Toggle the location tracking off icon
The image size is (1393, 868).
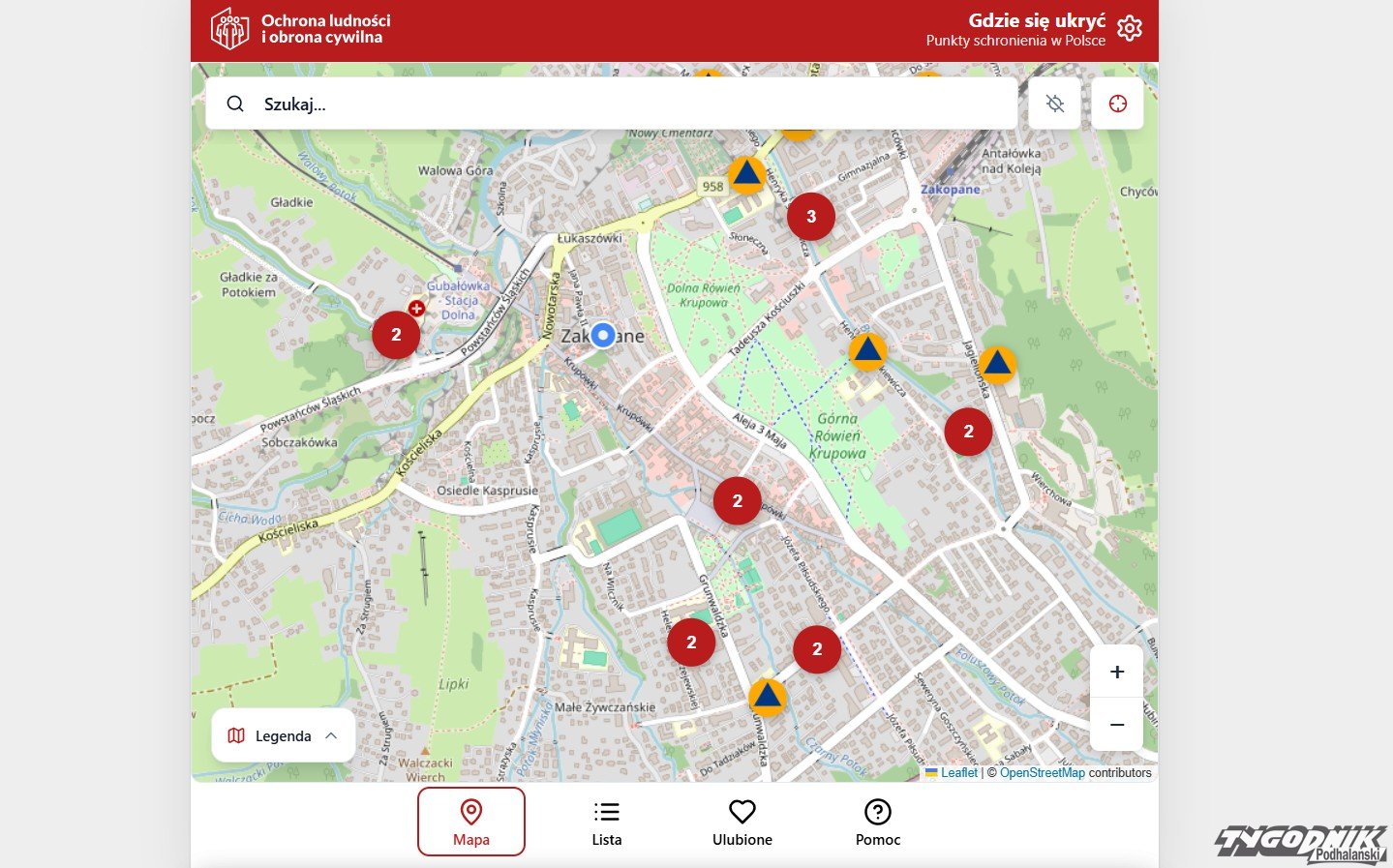[1055, 104]
